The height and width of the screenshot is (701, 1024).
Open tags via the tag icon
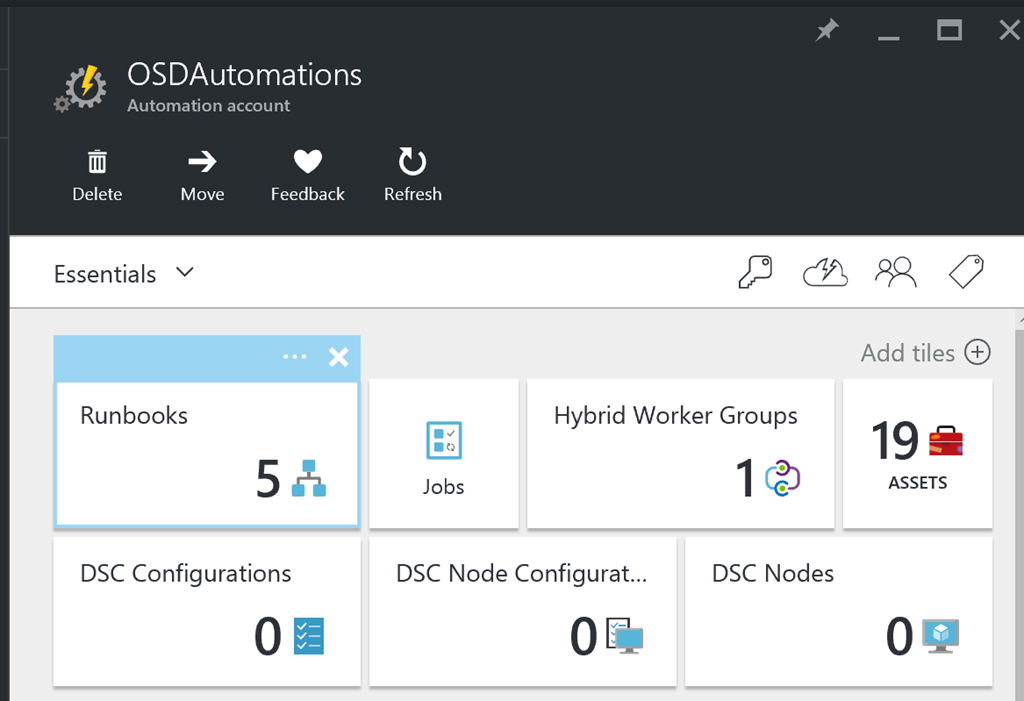coord(967,272)
